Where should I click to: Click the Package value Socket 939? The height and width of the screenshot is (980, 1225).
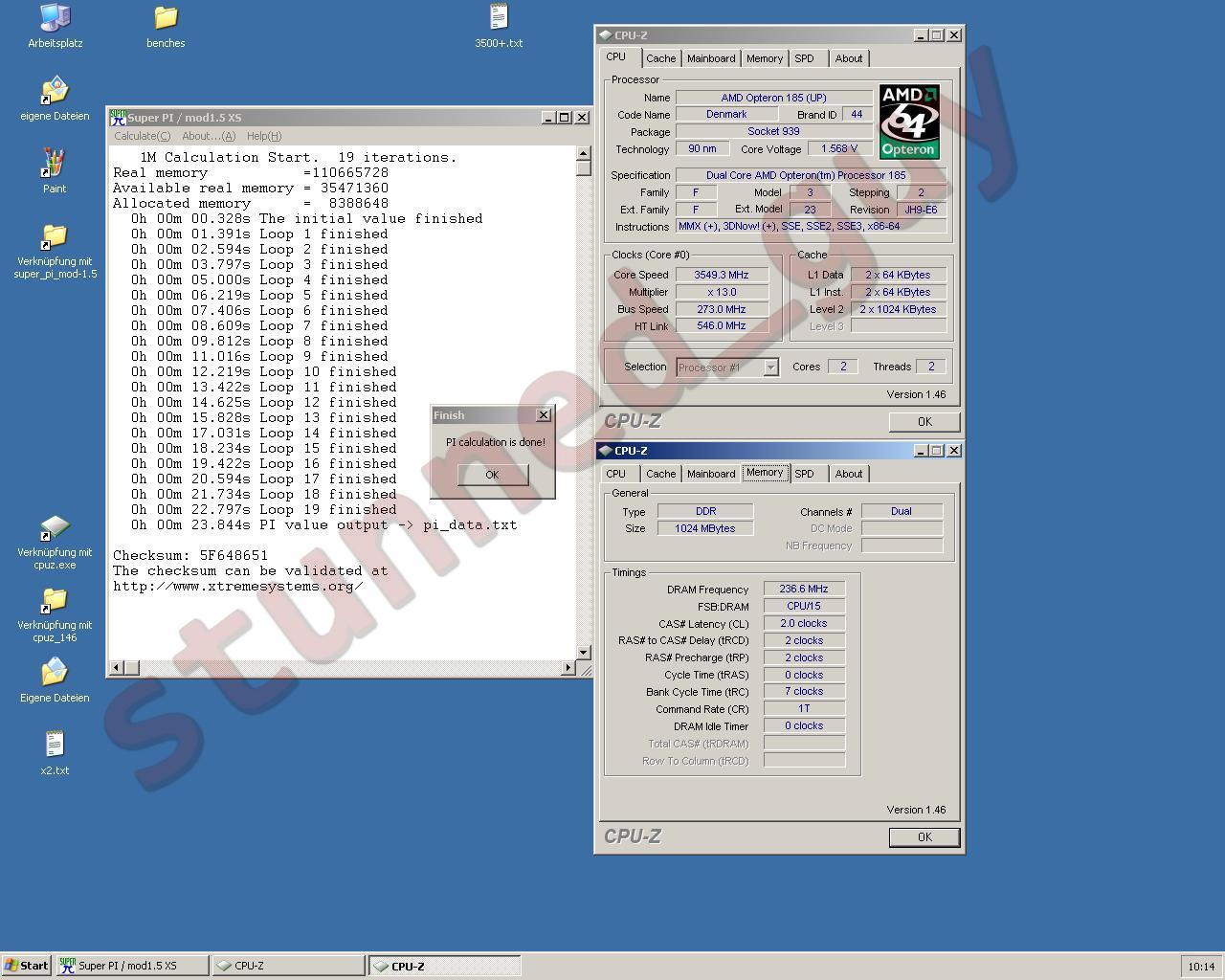(774, 131)
